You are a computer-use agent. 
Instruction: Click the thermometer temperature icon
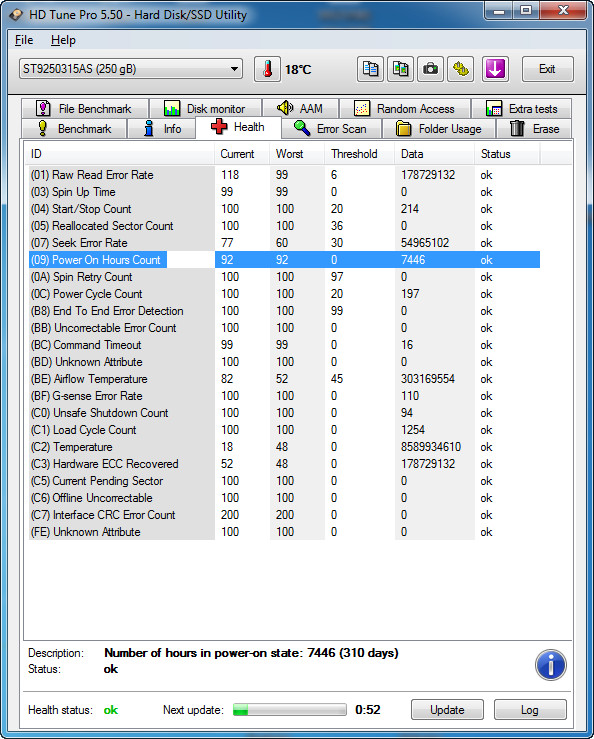tap(267, 69)
